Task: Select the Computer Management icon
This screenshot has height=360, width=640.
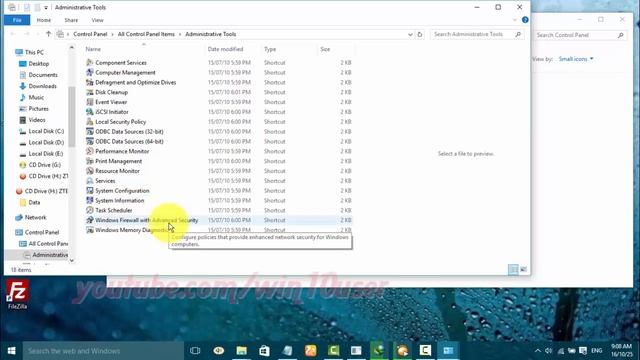Action: (x=90, y=72)
